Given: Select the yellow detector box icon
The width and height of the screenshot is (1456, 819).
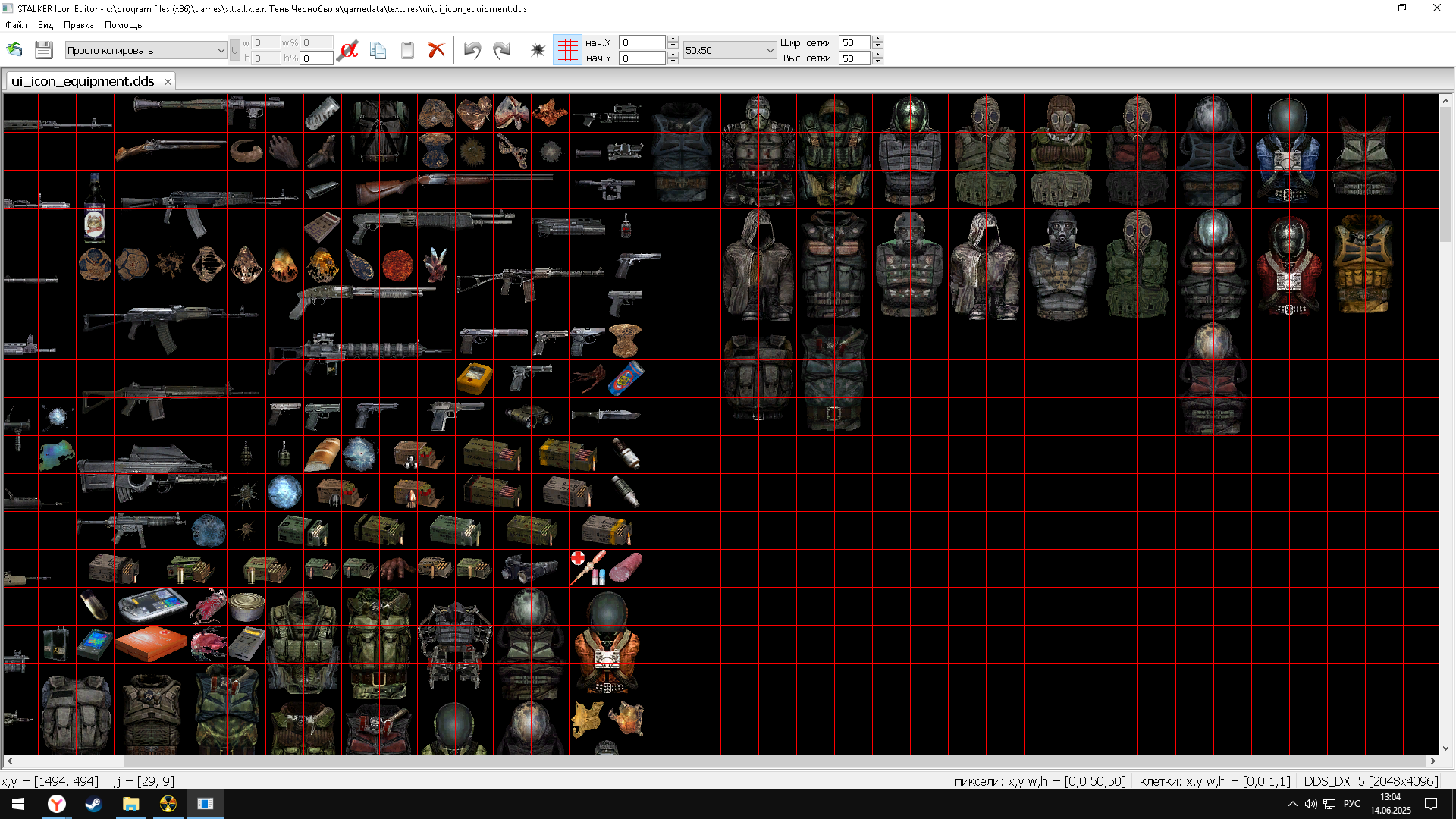Looking at the screenshot, I should (474, 378).
